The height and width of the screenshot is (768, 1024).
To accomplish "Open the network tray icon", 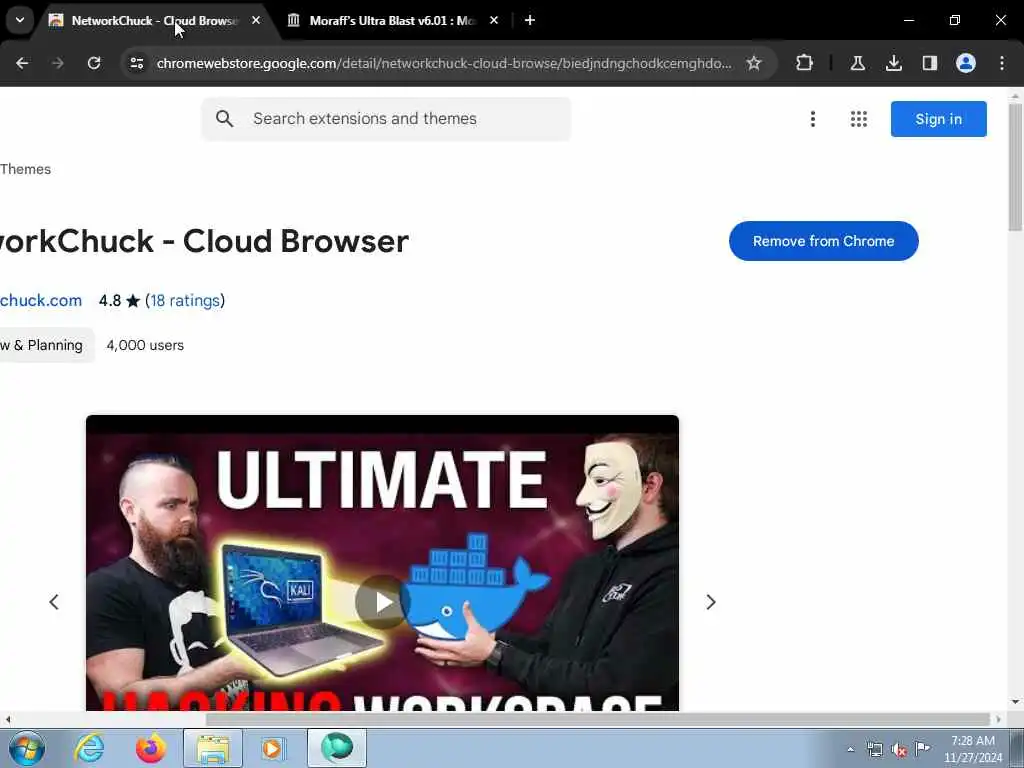I will pos(874,750).
